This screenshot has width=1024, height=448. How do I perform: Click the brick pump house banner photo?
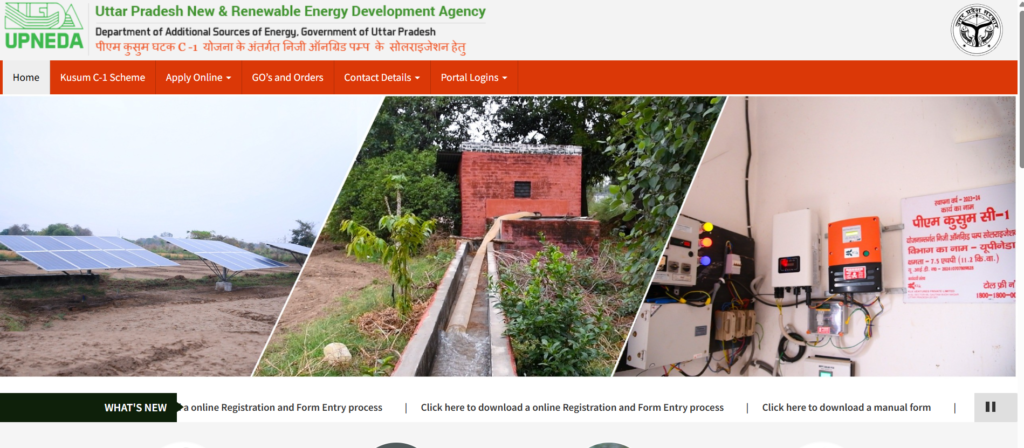[490, 236]
